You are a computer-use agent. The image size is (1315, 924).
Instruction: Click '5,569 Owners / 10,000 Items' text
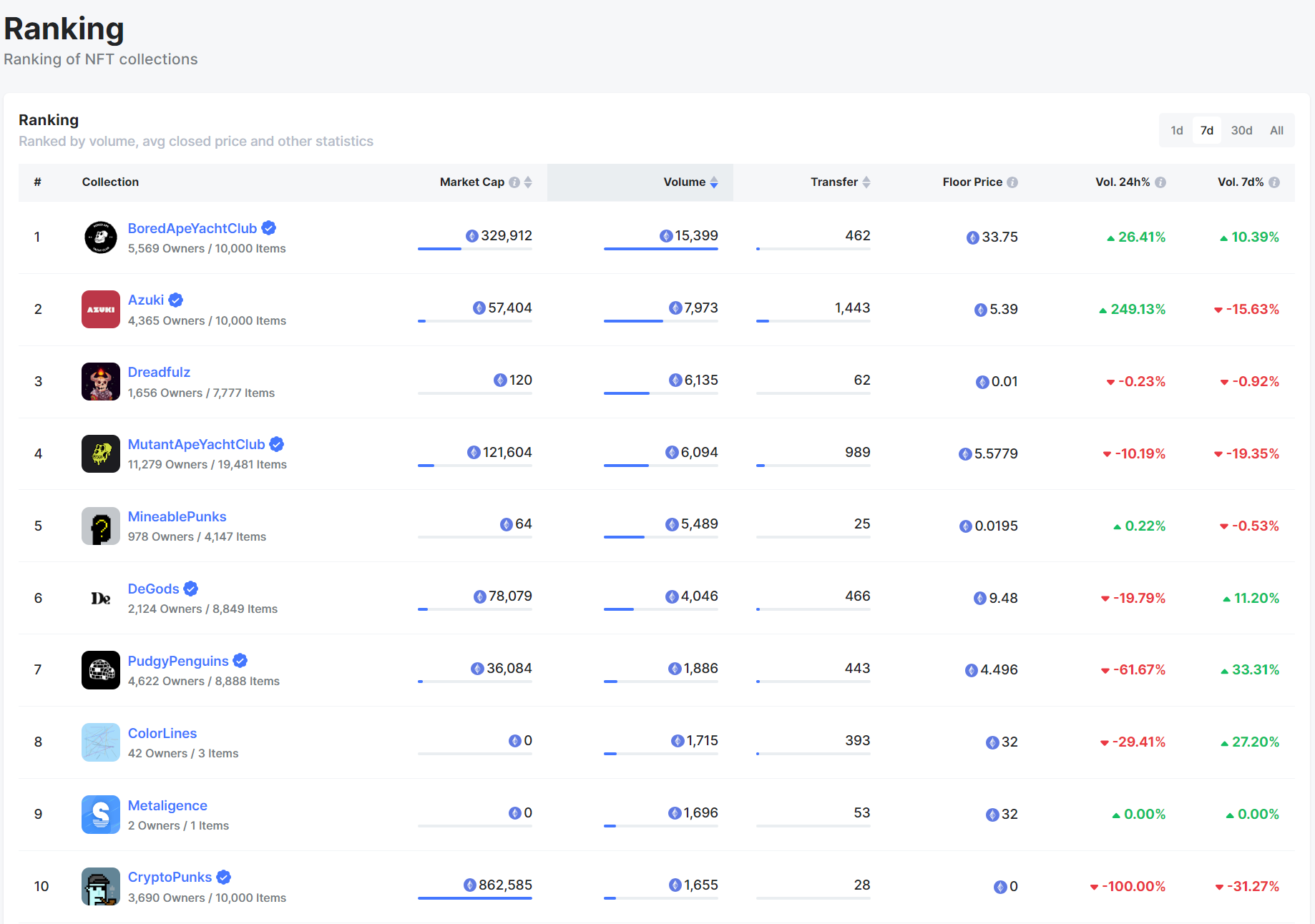point(207,249)
